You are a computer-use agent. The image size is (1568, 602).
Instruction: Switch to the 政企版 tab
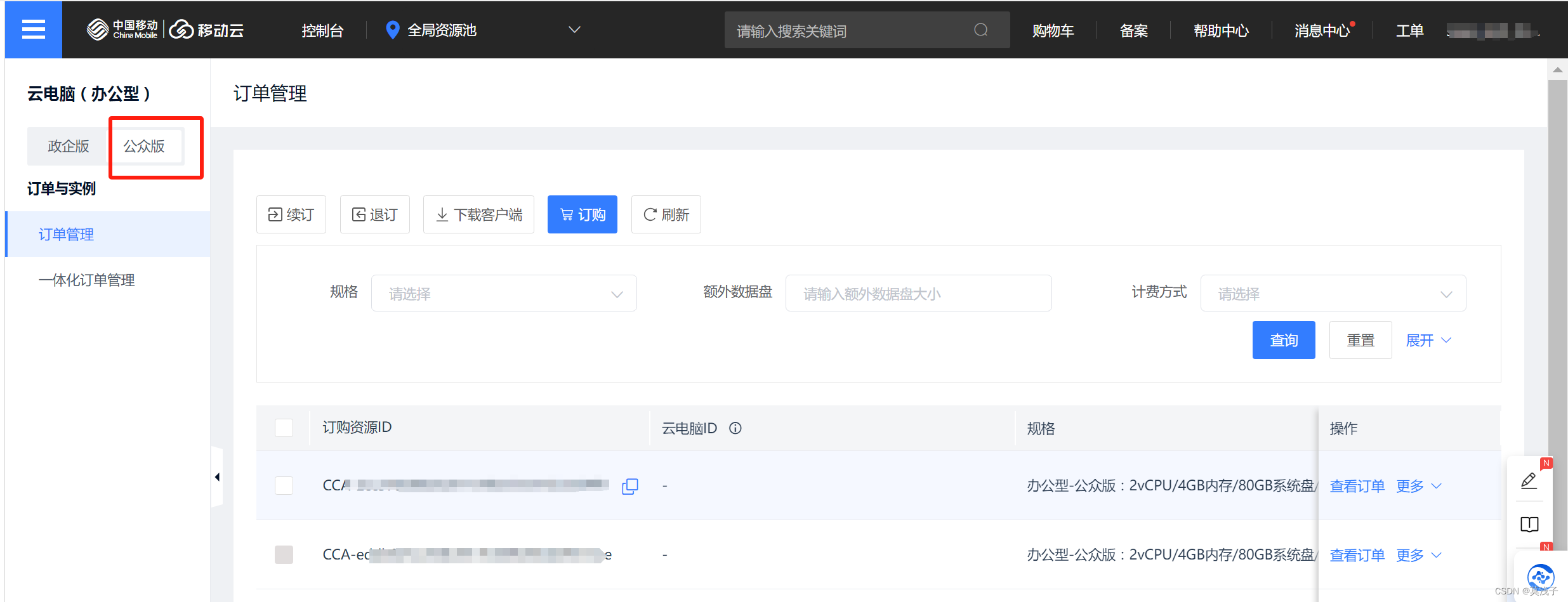coord(69,146)
